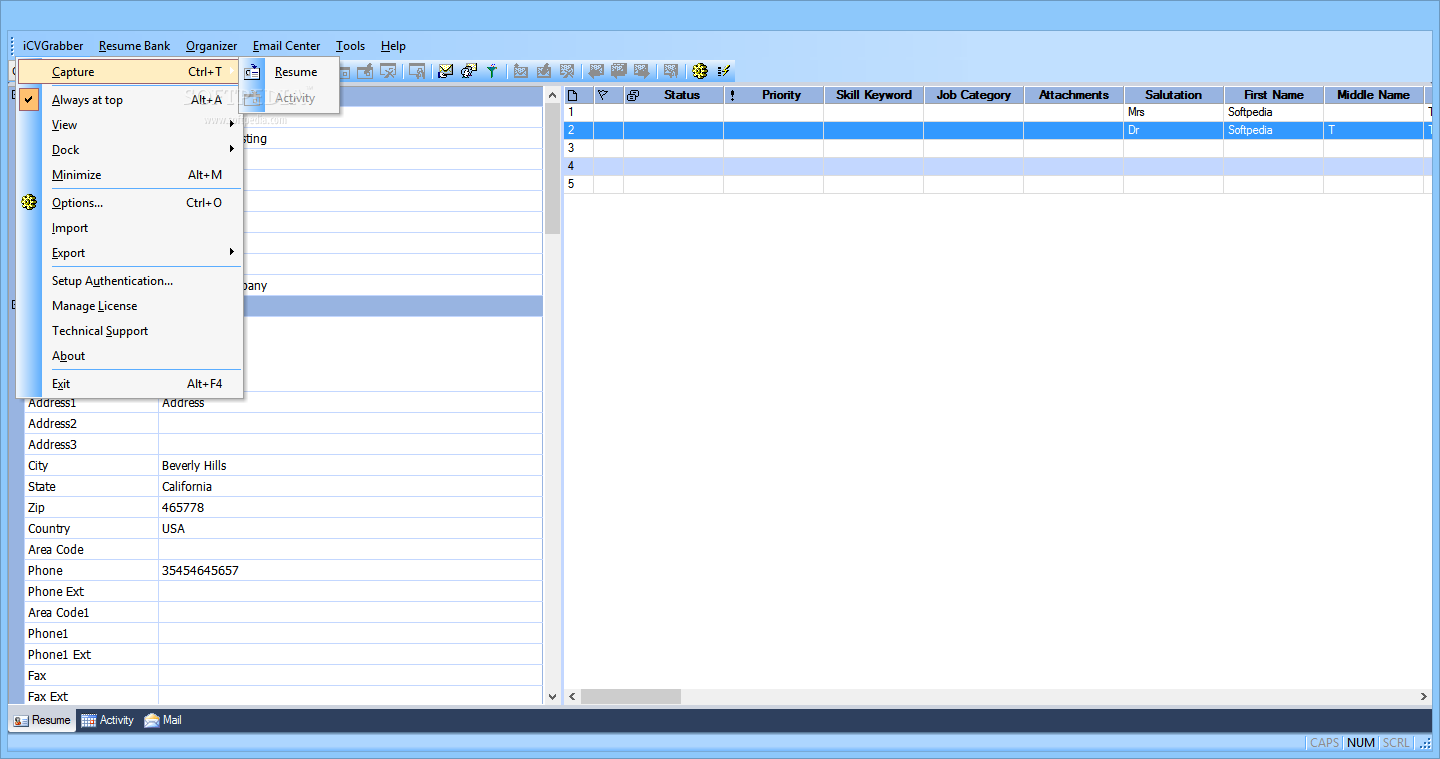Open the Tools menu
Viewport: 1440px width, 759px height.
coord(350,46)
